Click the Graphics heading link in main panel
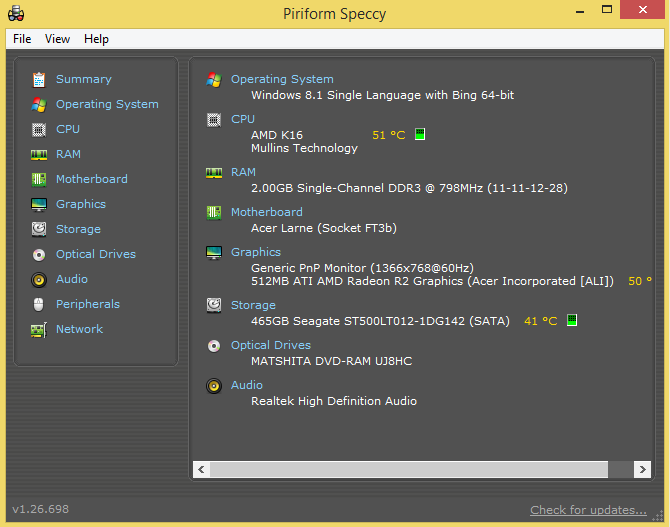Image resolution: width=670 pixels, height=527 pixels. coord(256,252)
